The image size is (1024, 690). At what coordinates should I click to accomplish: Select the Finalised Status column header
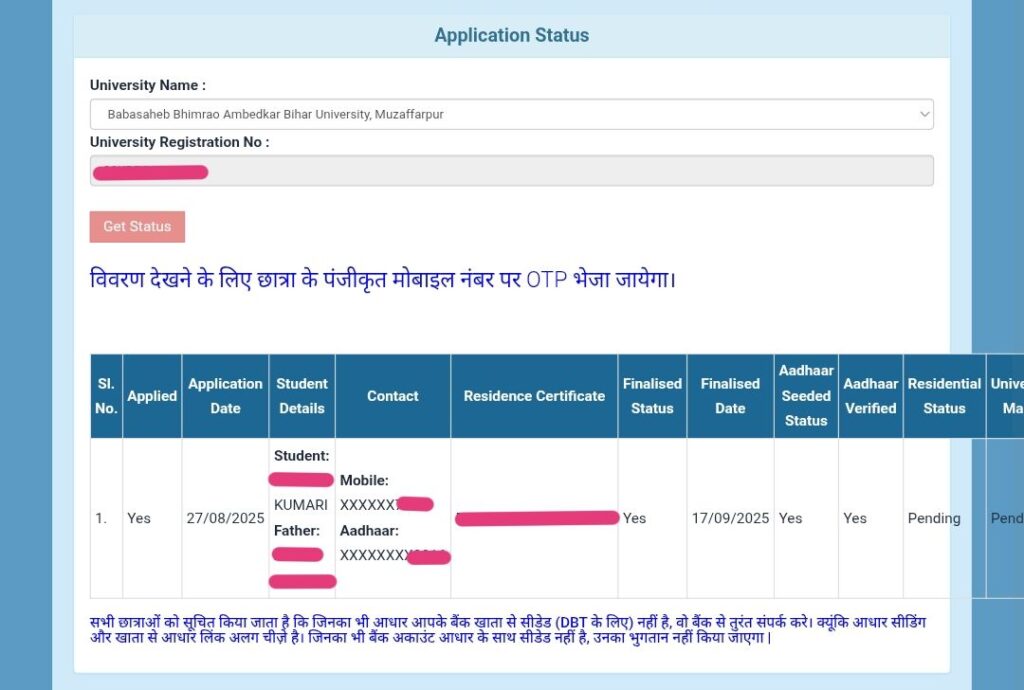(x=652, y=395)
